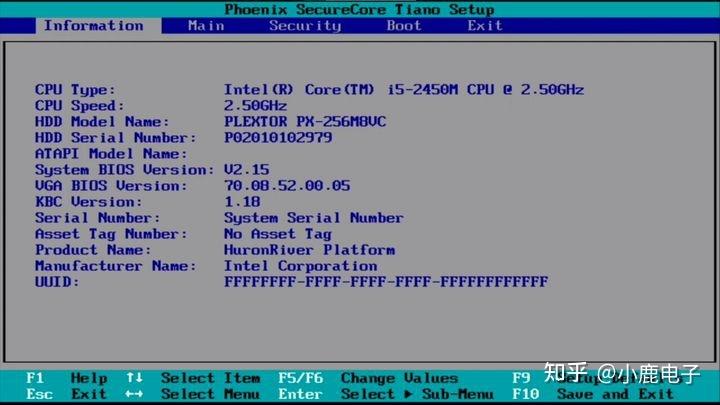This screenshot has width=720, height=405.
Task: Select the CPU Type value line
Action: [x=404, y=89]
